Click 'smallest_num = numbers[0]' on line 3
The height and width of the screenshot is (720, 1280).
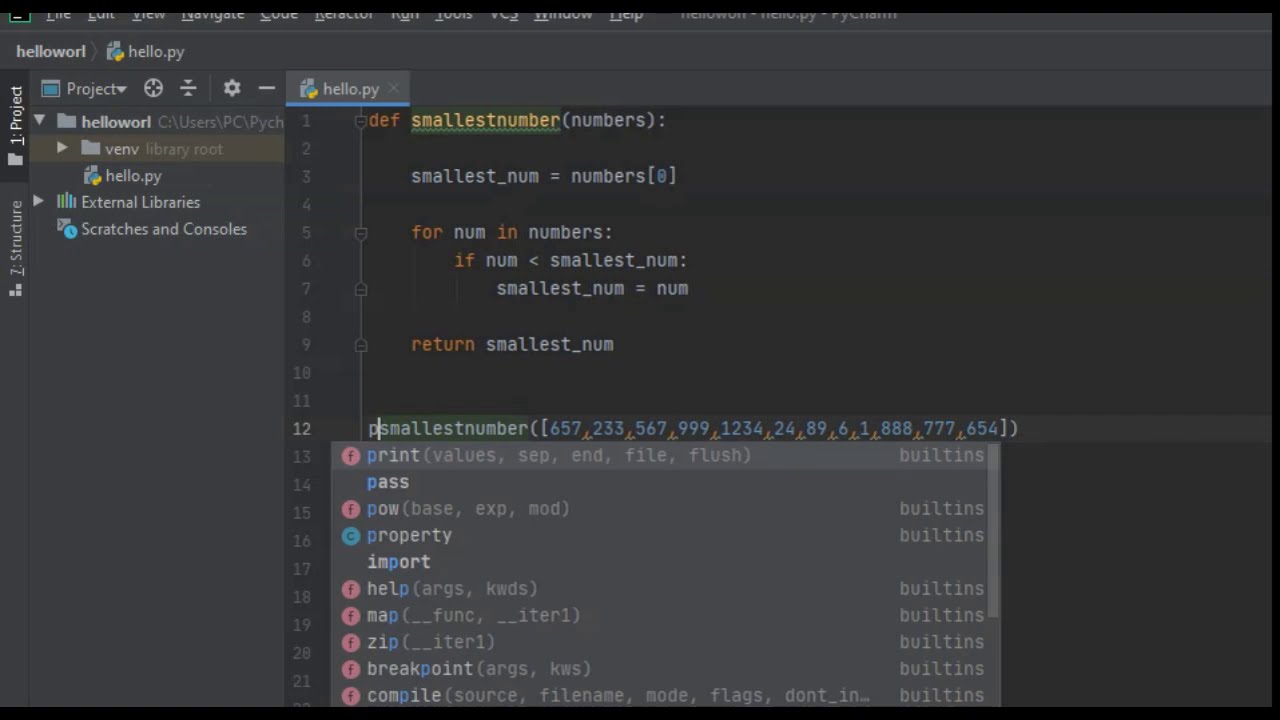544,176
